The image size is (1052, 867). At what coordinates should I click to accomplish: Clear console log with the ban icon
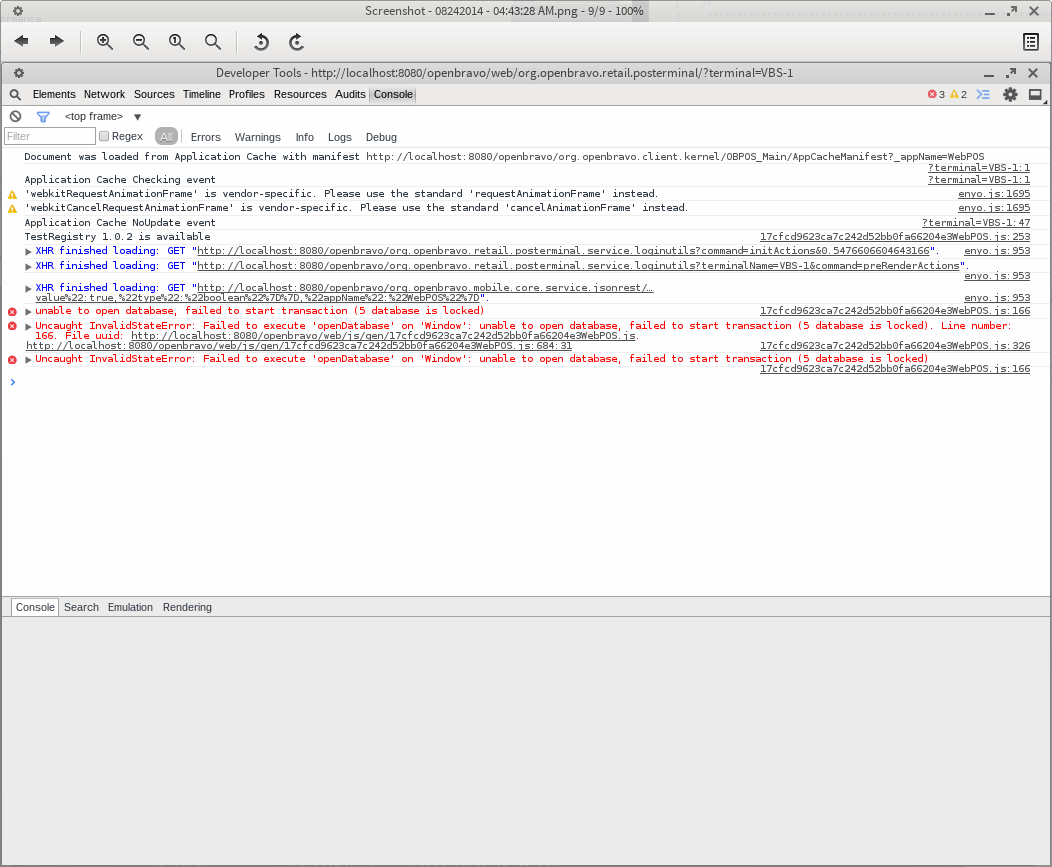coord(15,116)
